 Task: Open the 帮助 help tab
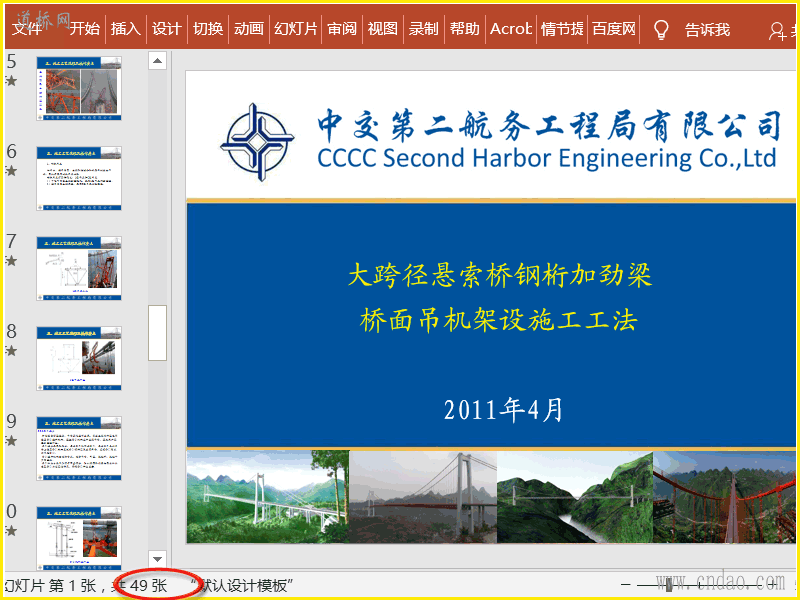(465, 29)
